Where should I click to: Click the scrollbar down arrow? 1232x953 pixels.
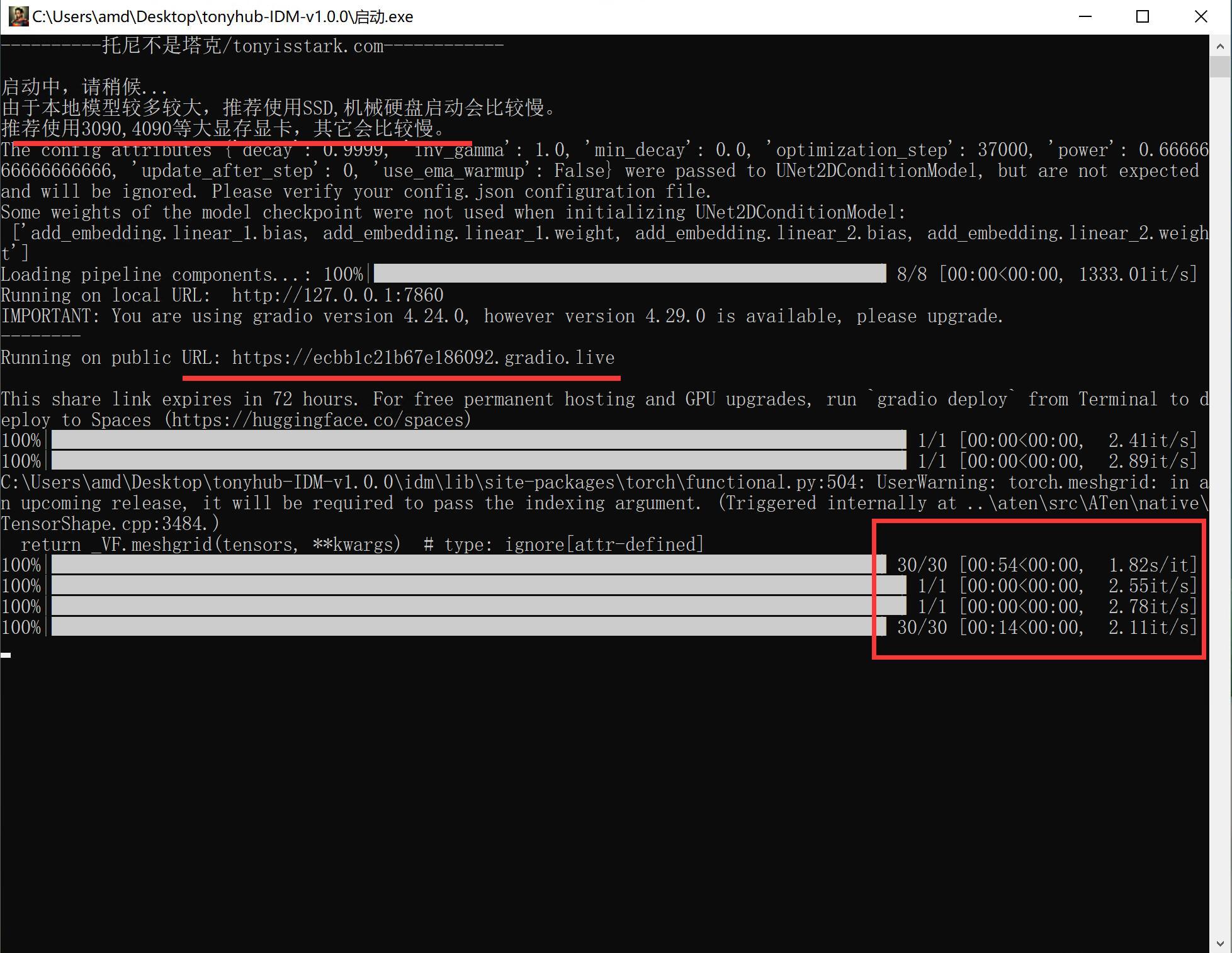click(x=1220, y=944)
